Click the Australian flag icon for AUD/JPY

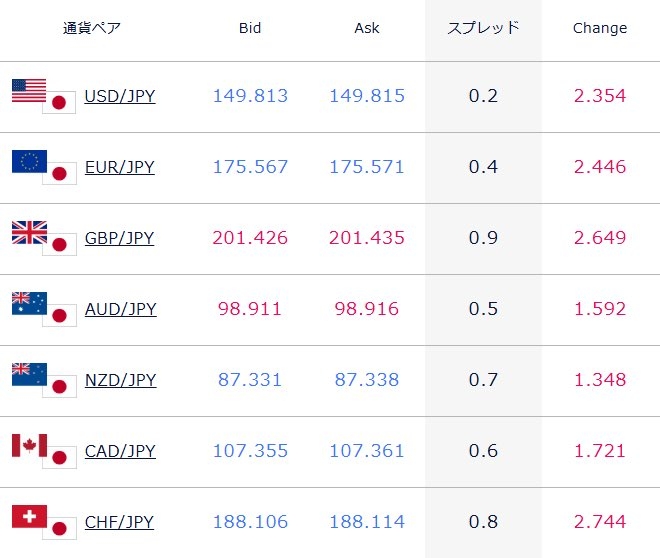(x=28, y=303)
